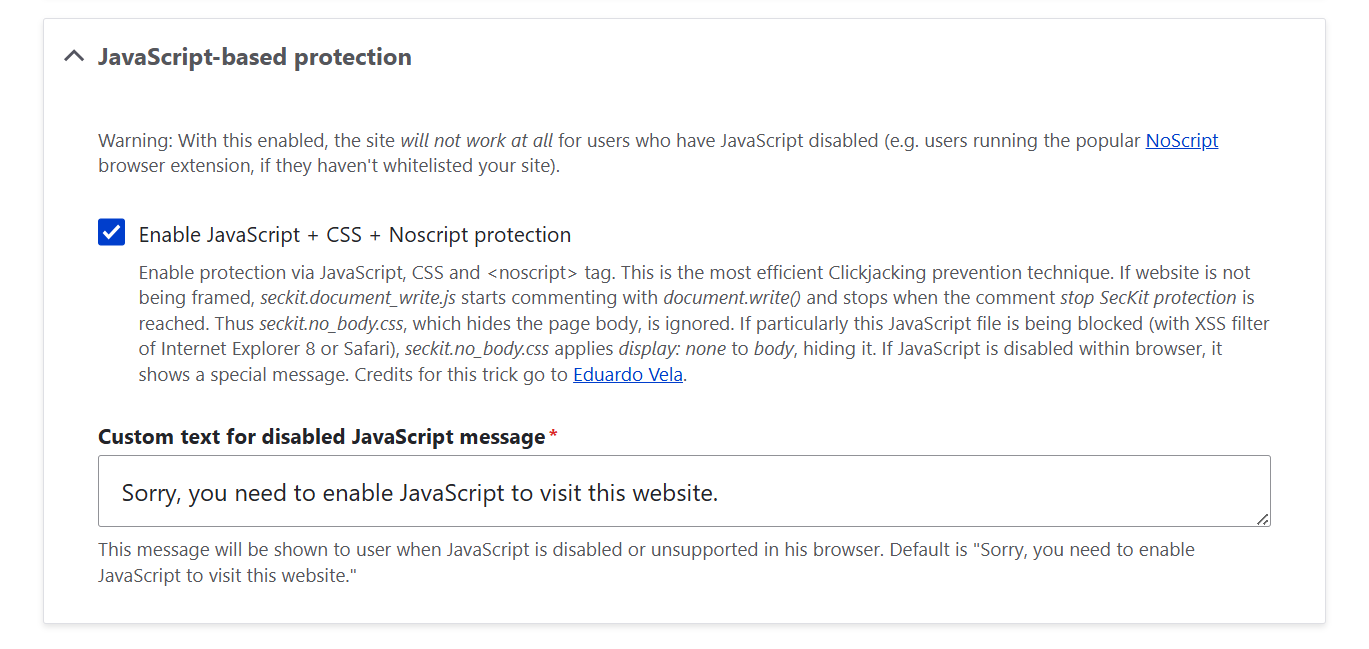
Task: Uncheck Enable JavaScript + CSS + Noscript protection
Action: click(111, 232)
